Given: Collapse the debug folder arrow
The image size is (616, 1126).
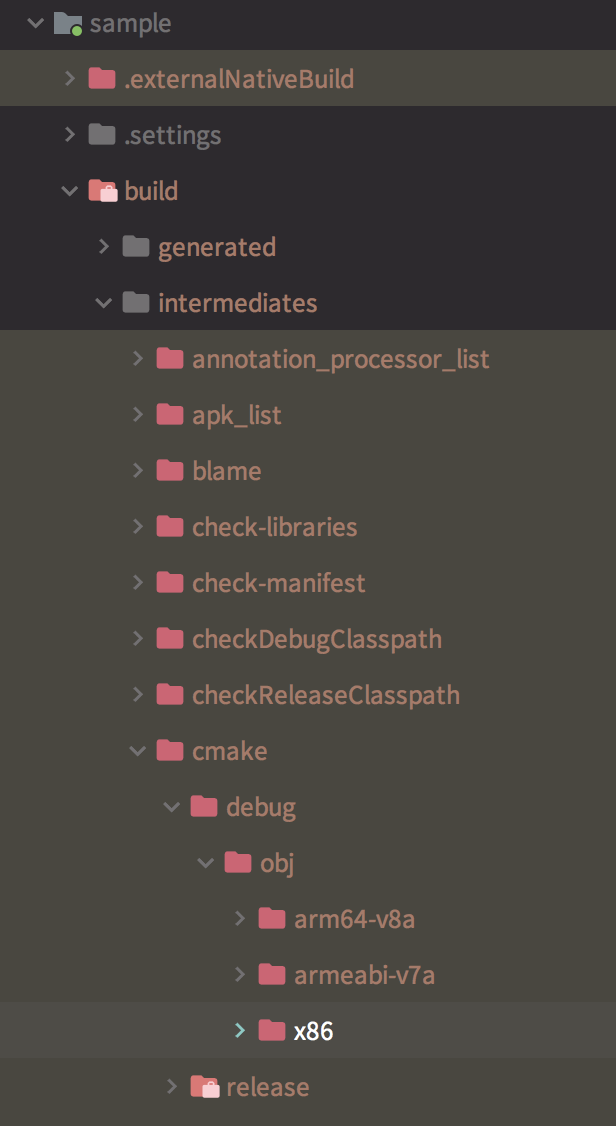Looking at the screenshot, I should click(172, 806).
